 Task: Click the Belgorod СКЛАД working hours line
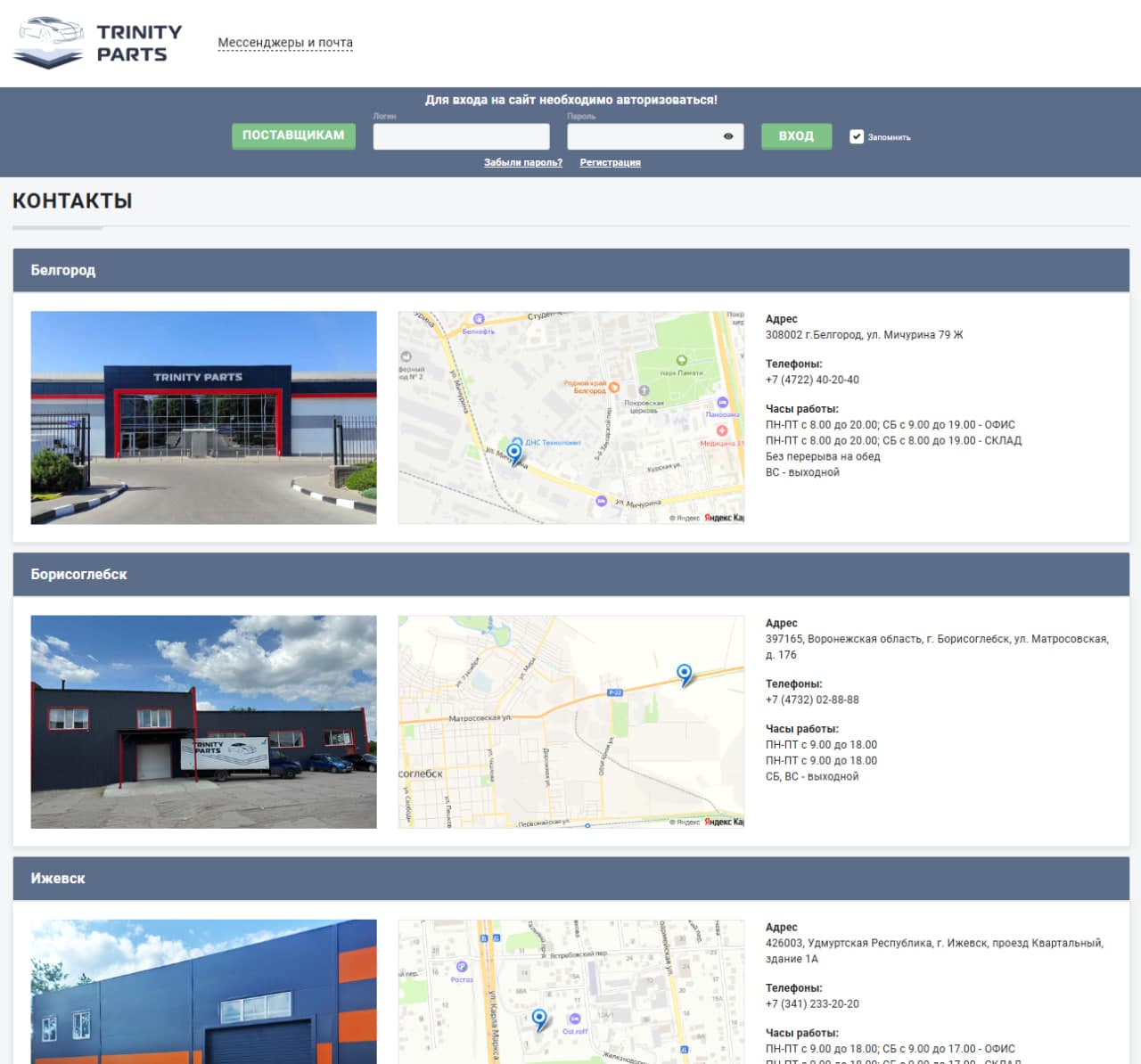coord(893,440)
